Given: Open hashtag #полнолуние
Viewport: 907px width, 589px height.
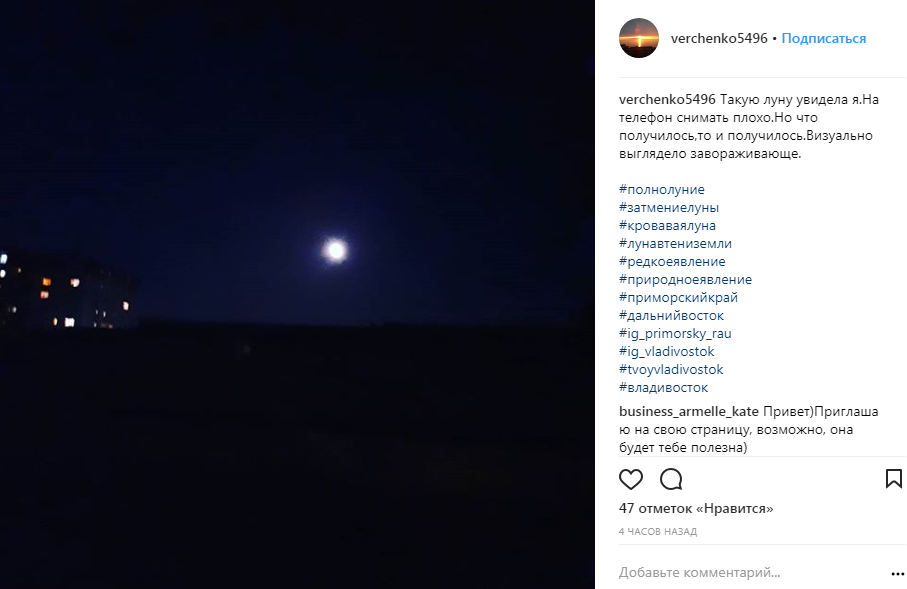Looking at the screenshot, I should [662, 189].
